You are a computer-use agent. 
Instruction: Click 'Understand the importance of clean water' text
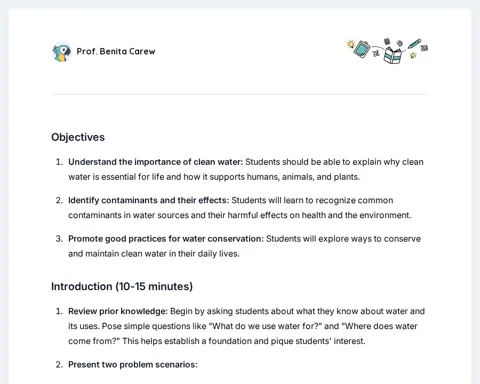coord(155,162)
